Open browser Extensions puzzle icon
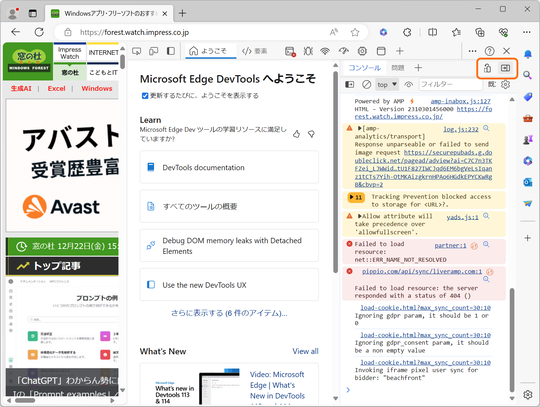The height and width of the screenshot is (407, 540). [407, 32]
